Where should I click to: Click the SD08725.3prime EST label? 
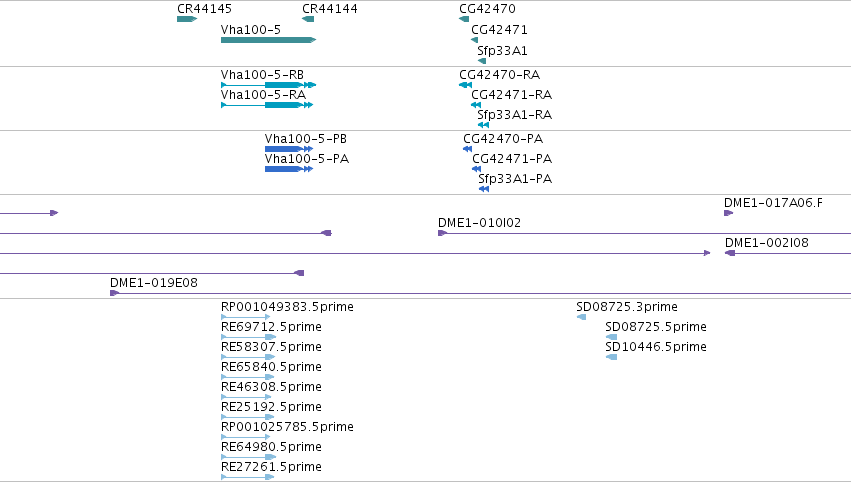pyautogui.click(x=627, y=307)
